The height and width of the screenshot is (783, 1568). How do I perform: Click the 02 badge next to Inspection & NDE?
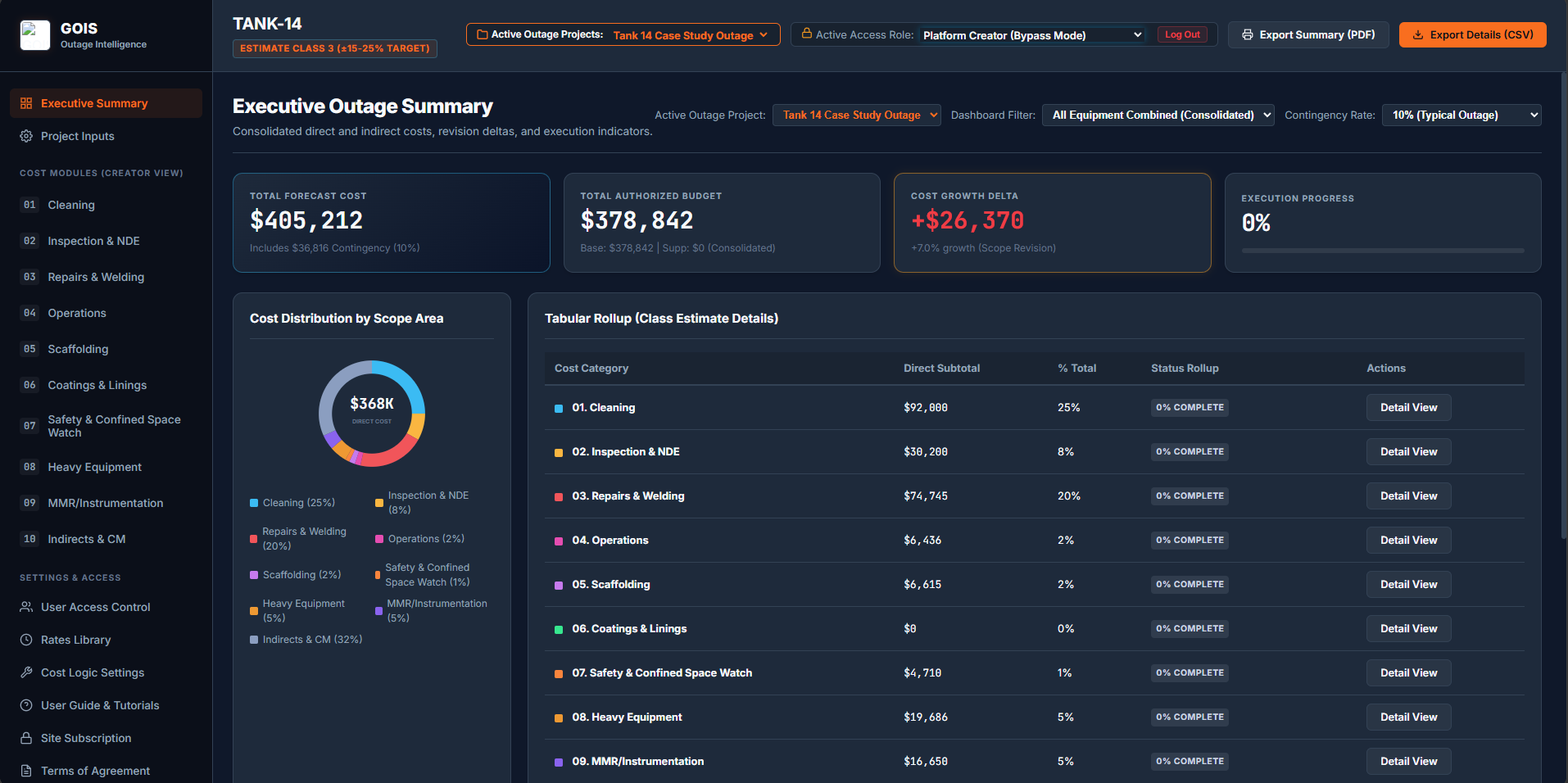tap(29, 241)
